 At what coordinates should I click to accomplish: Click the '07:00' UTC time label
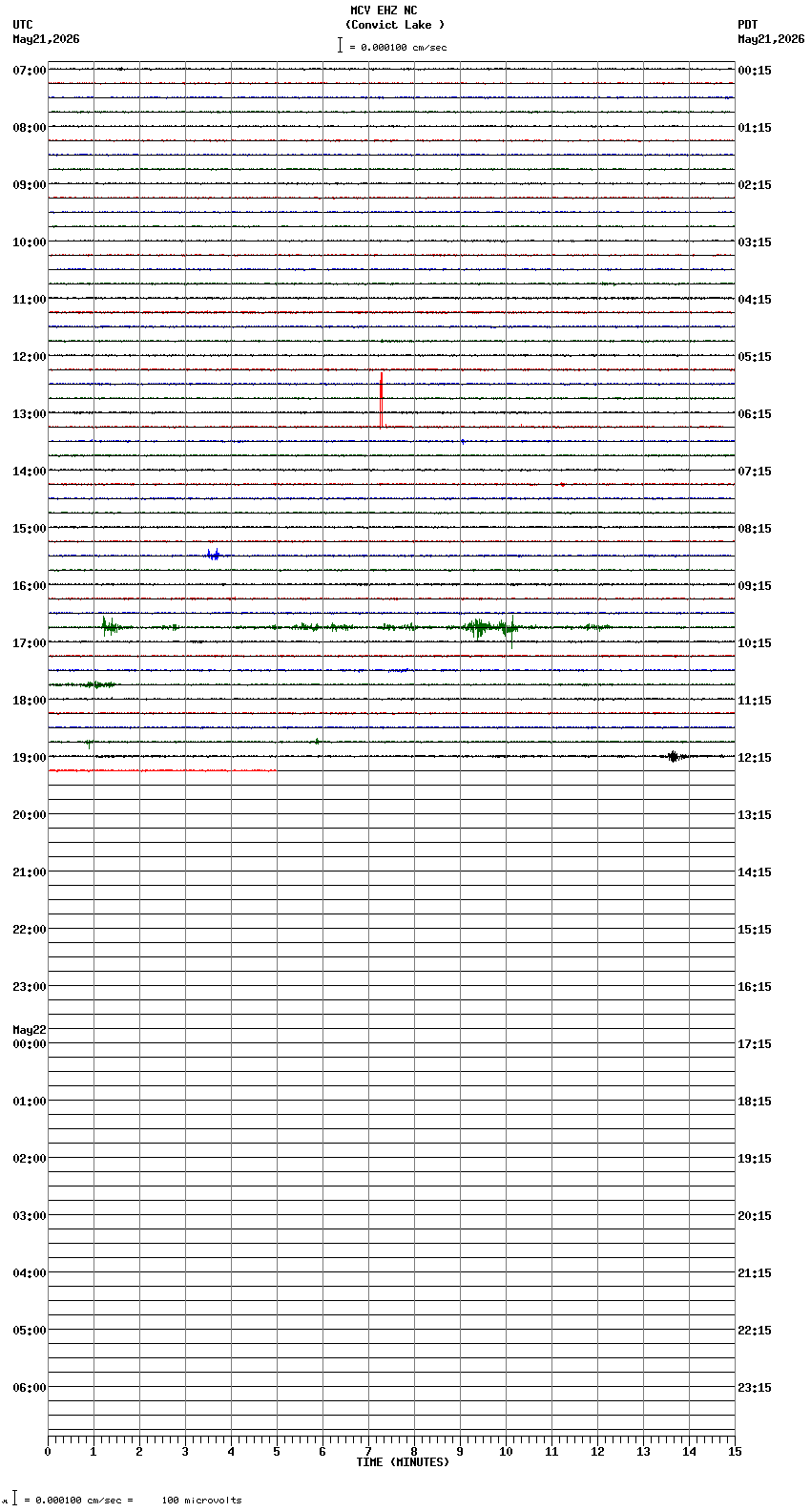pyautogui.click(x=30, y=71)
